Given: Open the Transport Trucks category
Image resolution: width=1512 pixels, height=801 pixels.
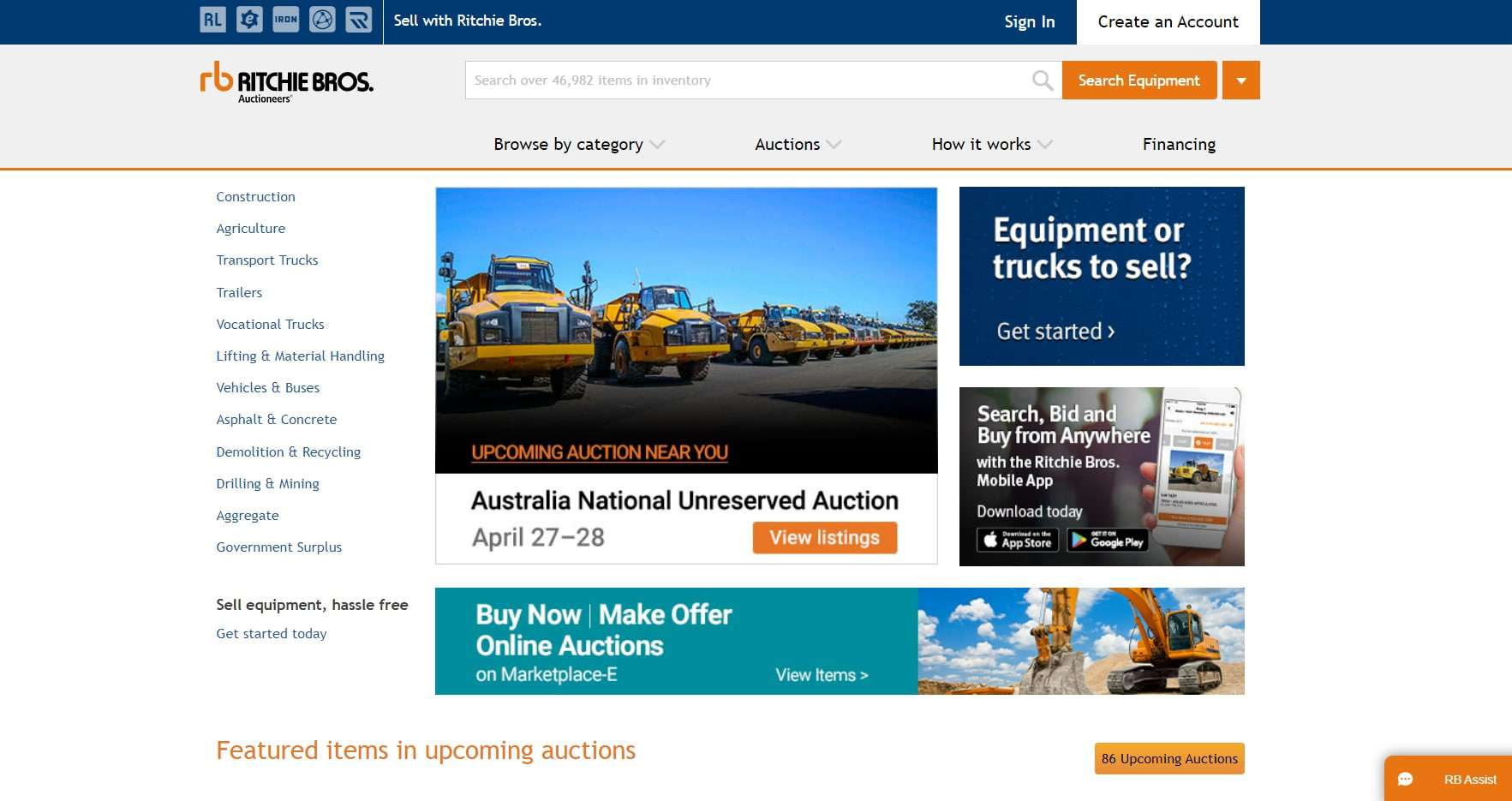Looking at the screenshot, I should [267, 260].
